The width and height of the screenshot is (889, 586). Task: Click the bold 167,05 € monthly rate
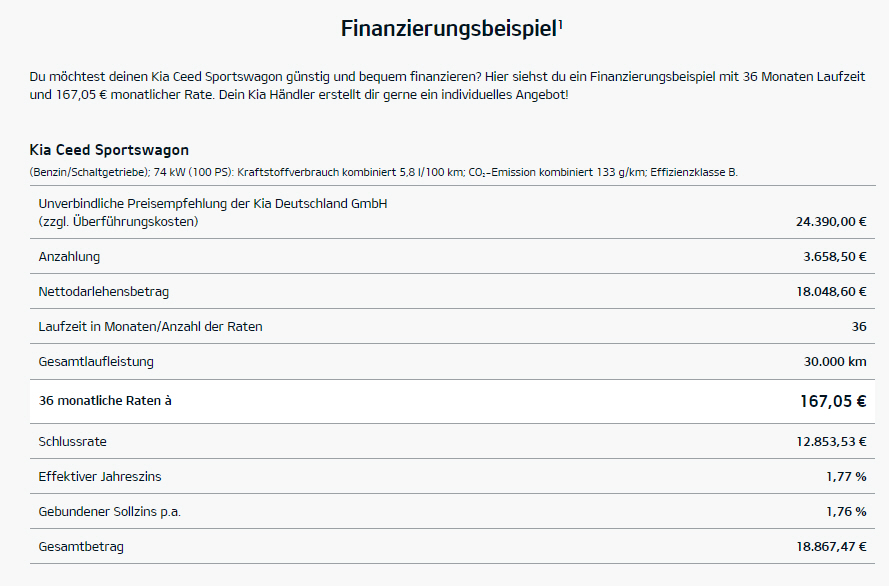833,401
